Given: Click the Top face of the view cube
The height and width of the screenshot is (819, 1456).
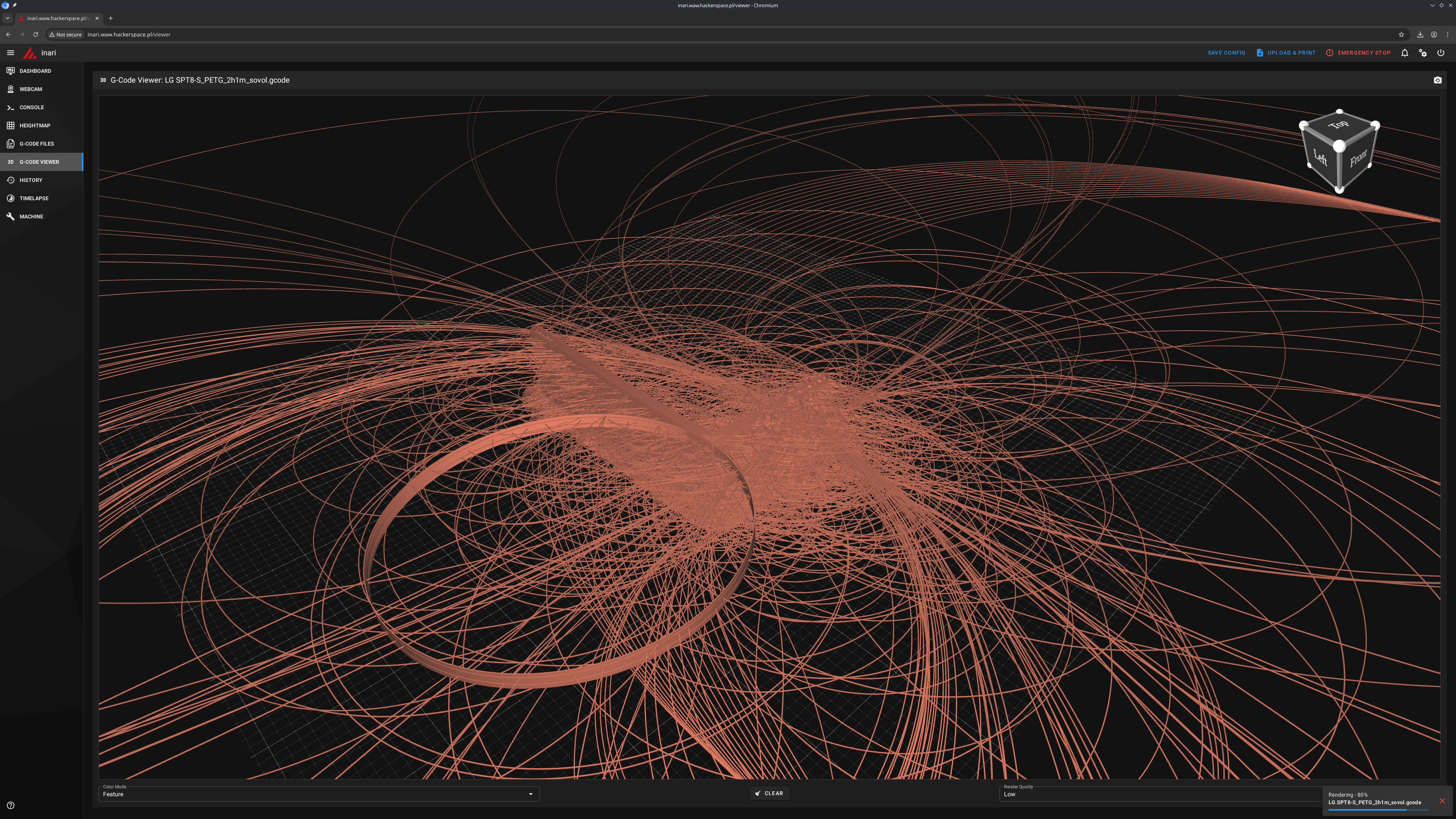Looking at the screenshot, I should point(1339,124).
